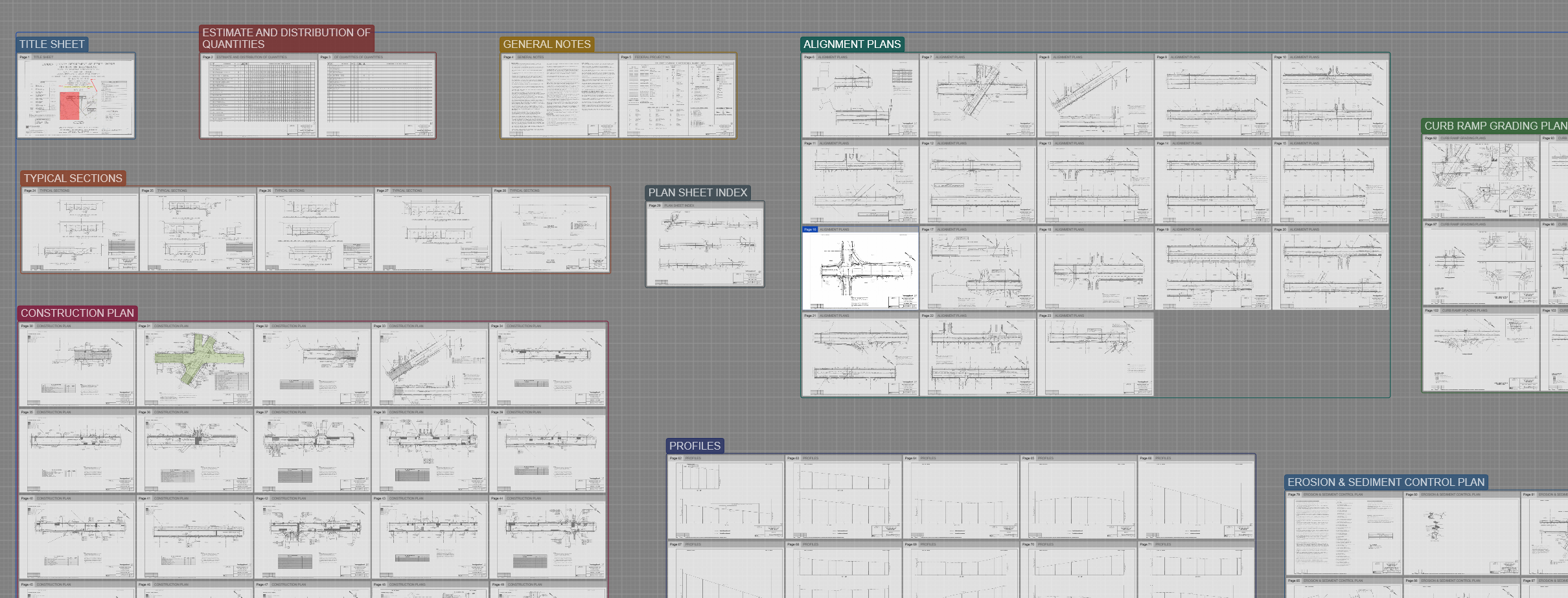Open Page 3 quantities thumbnail
The width and height of the screenshot is (1568, 598).
(x=376, y=96)
